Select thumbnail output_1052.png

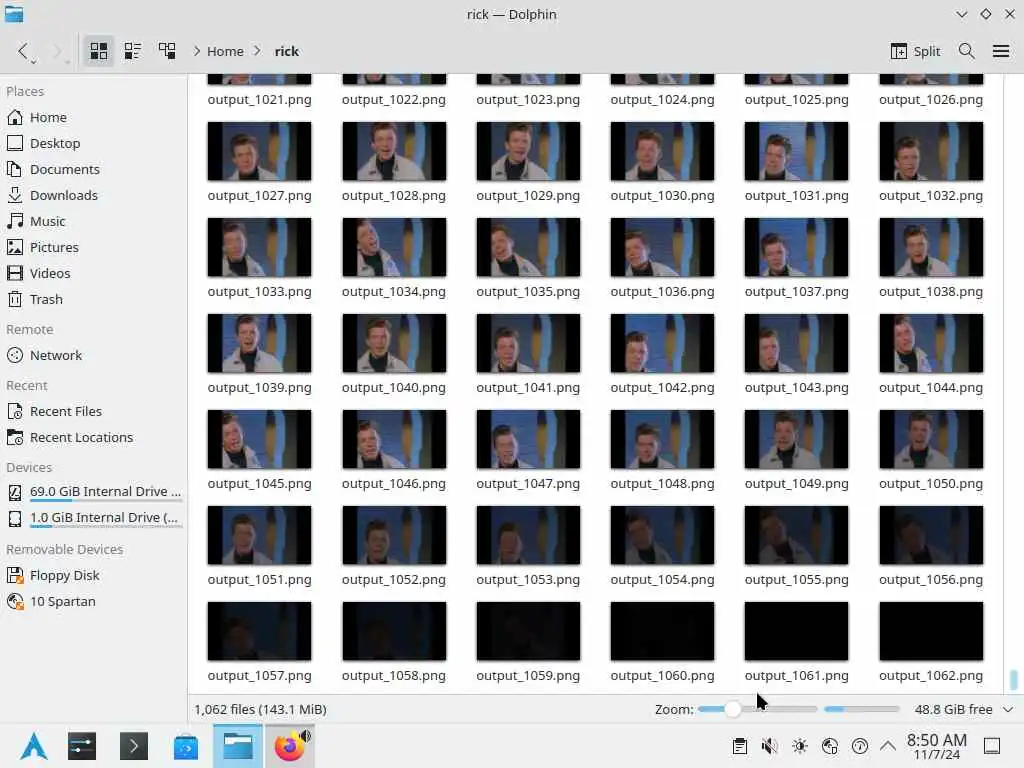point(394,535)
